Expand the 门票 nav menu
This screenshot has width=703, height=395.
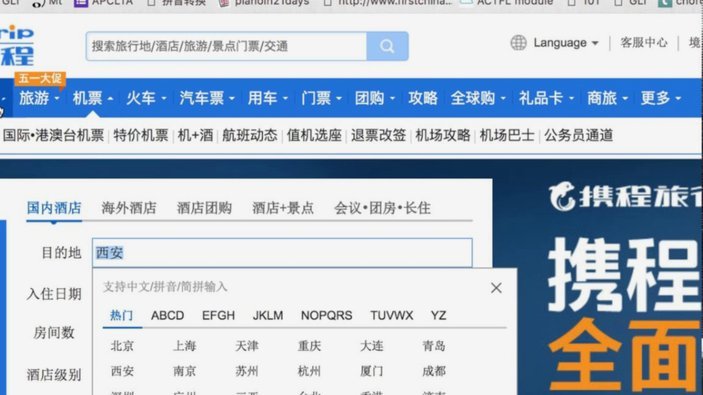click(321, 98)
